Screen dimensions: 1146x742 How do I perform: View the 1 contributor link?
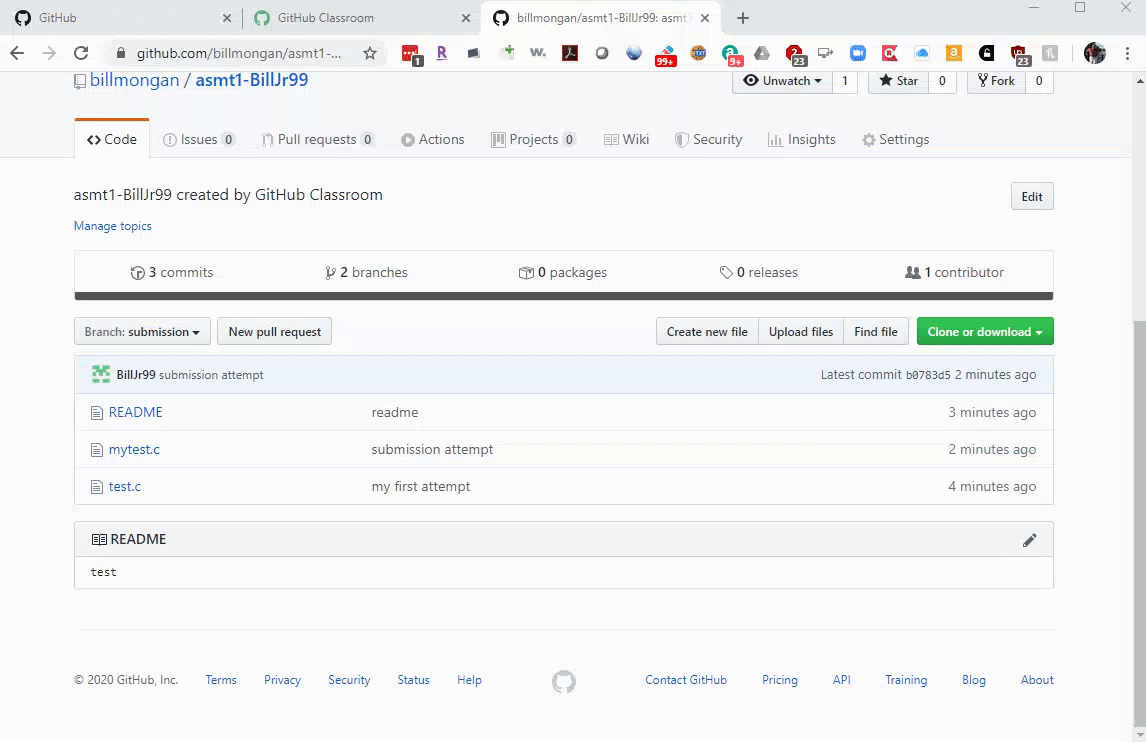(x=955, y=273)
